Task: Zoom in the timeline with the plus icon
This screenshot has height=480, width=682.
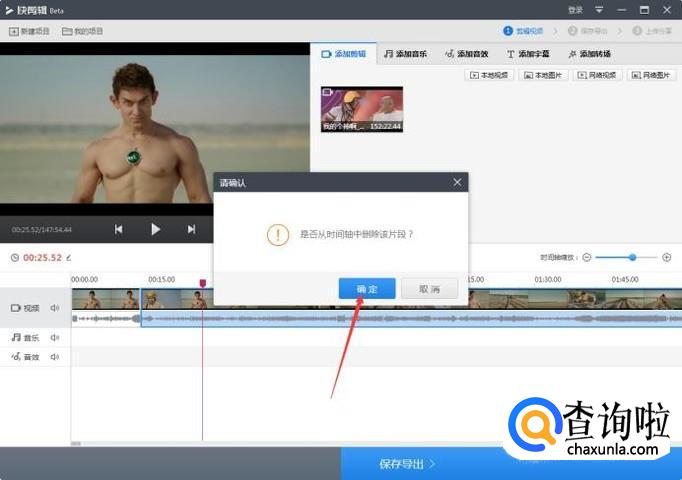Action: (x=667, y=257)
